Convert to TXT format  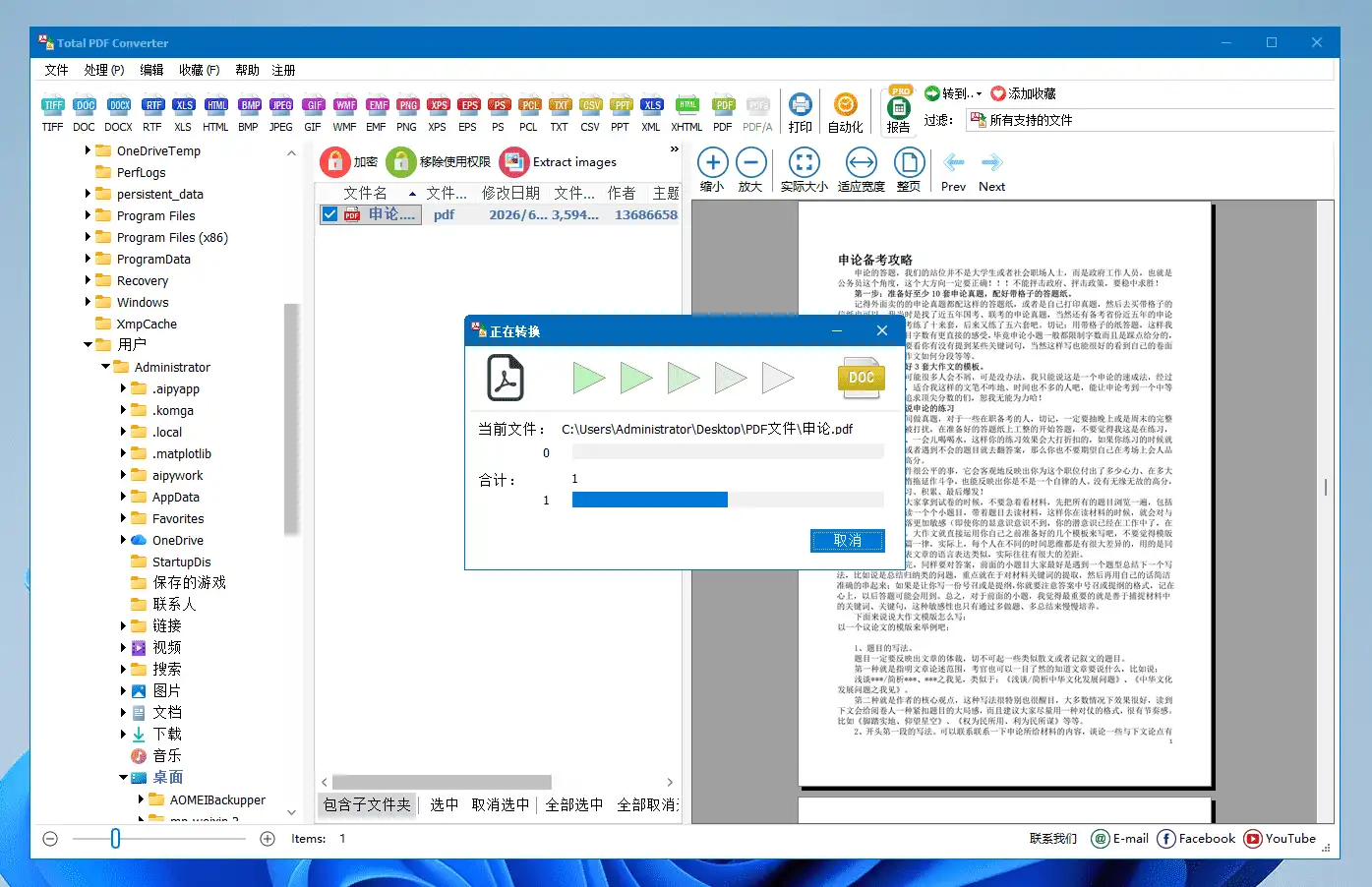[560, 114]
